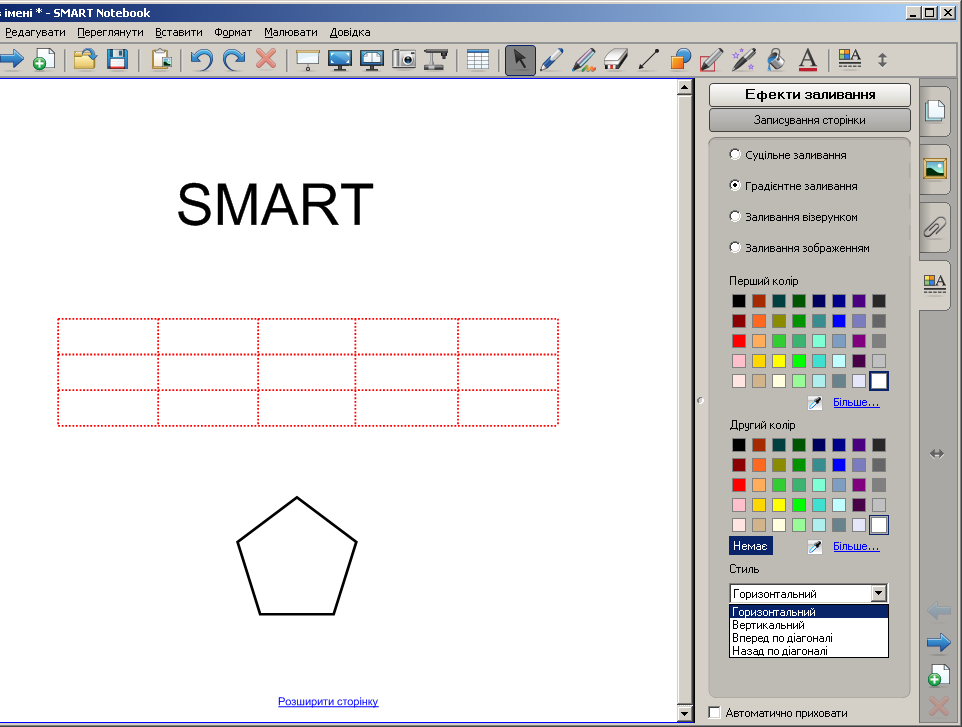Screen dimensions: 962x727
Task: Click the pentagon shape on the page
Action: coord(297,556)
